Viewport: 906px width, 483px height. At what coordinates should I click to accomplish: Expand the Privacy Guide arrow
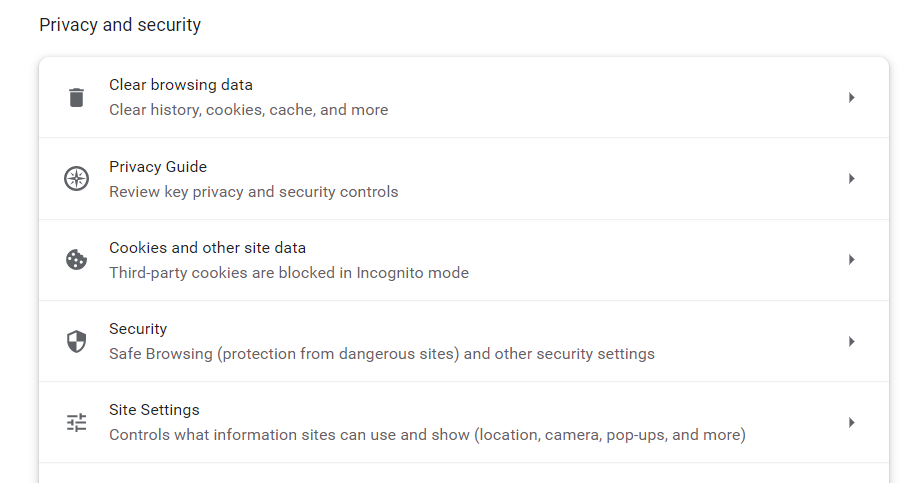click(x=851, y=179)
